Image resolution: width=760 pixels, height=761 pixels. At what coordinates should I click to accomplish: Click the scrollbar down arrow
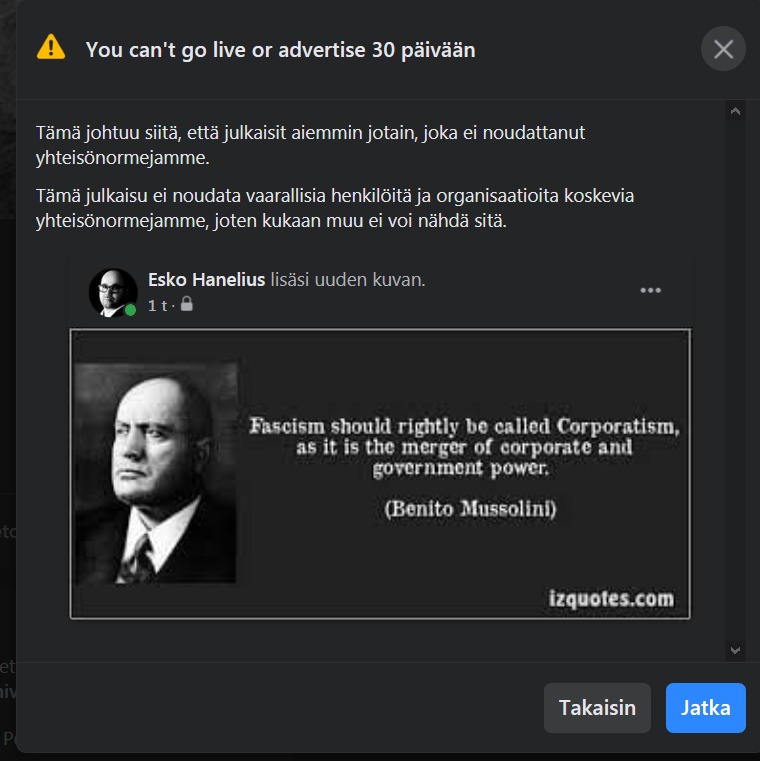[x=735, y=650]
